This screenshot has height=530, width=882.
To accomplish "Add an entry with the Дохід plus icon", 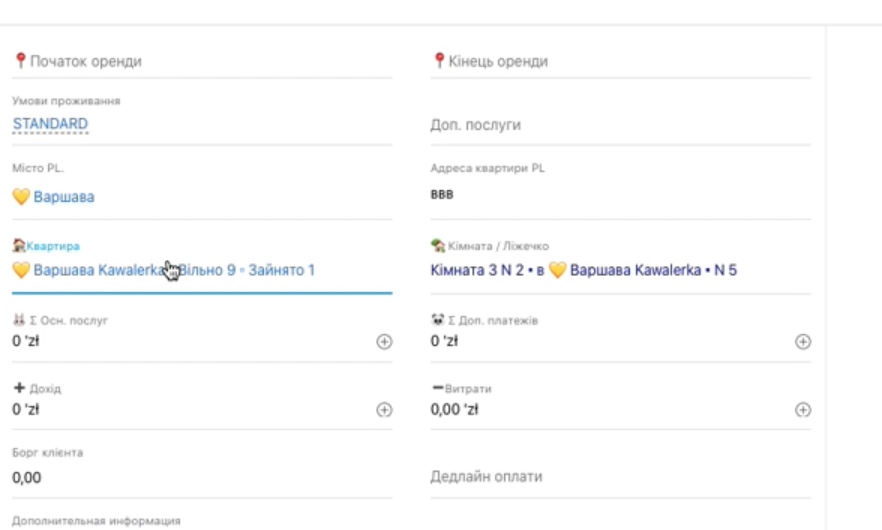I will tap(384, 410).
